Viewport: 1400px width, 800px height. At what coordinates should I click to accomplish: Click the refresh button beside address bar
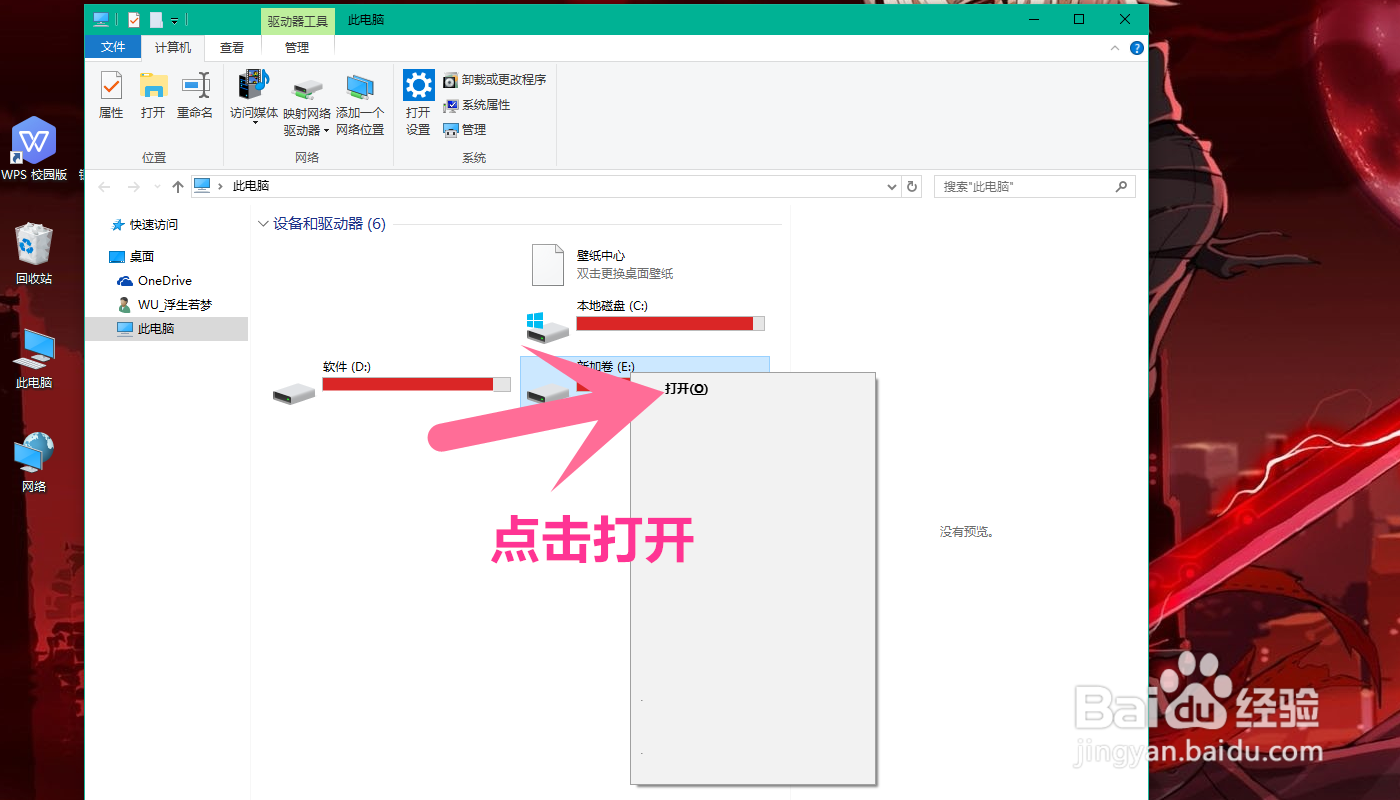click(x=911, y=186)
